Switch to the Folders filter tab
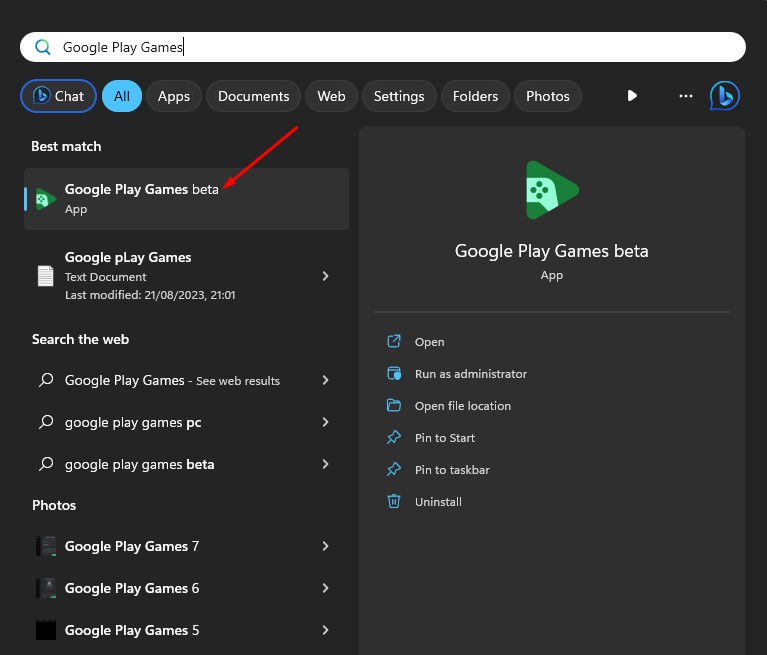The image size is (767, 655). click(x=475, y=96)
